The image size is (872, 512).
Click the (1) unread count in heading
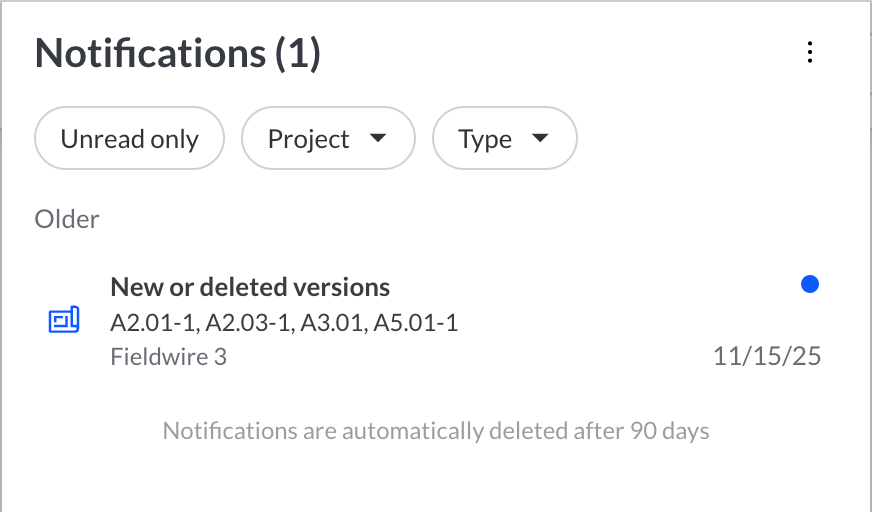coord(298,53)
